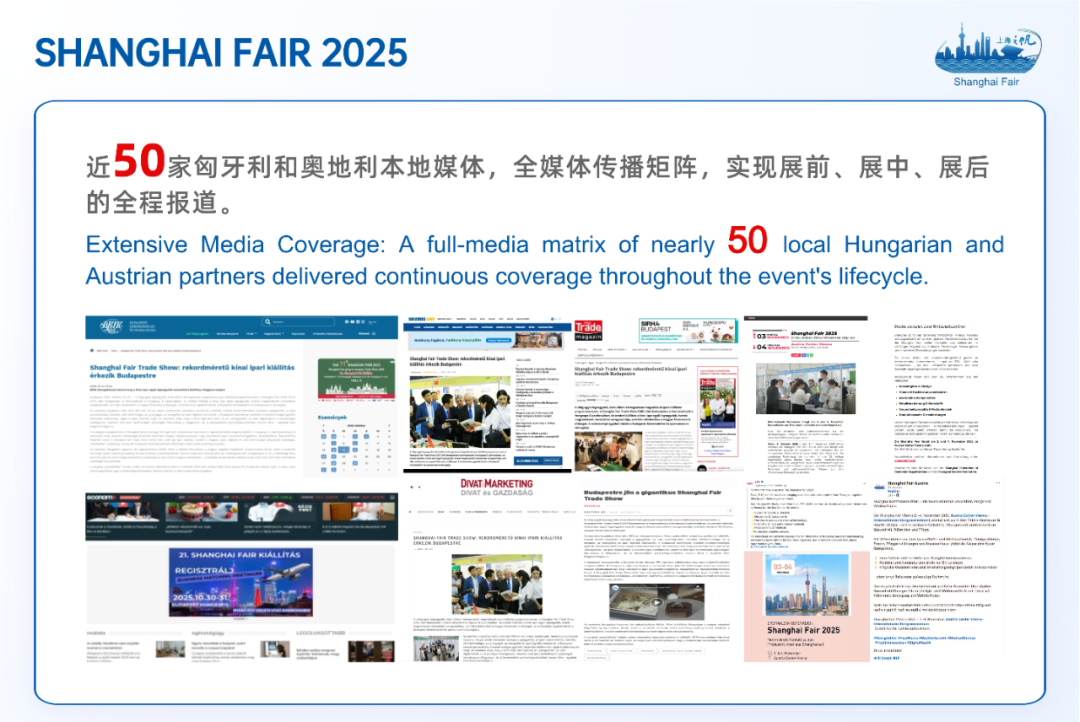Open the 21. Shanghai Fair Kiállítás registration banner
This screenshot has width=1080, height=722.
pos(240,582)
